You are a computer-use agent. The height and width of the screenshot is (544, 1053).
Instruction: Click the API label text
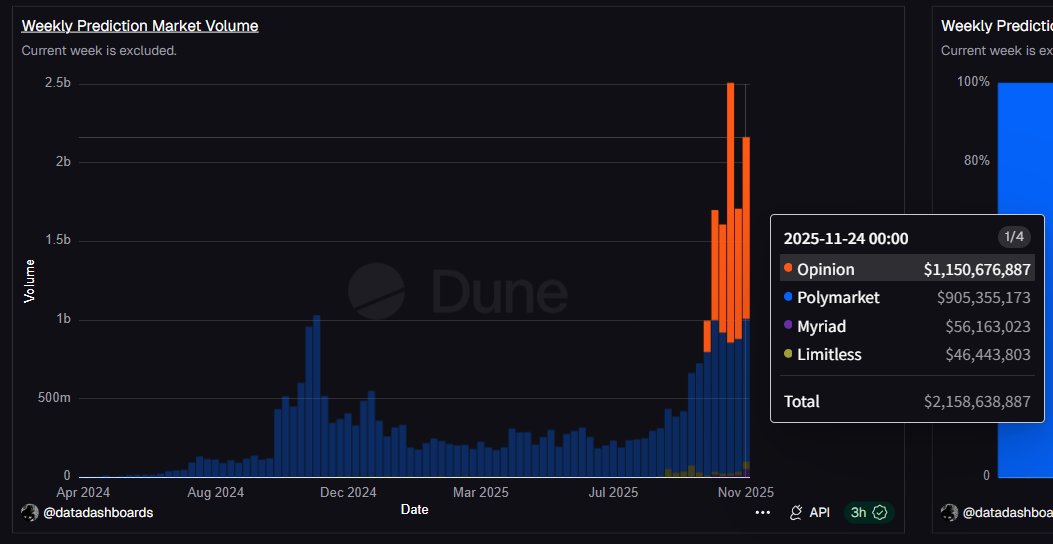click(819, 512)
